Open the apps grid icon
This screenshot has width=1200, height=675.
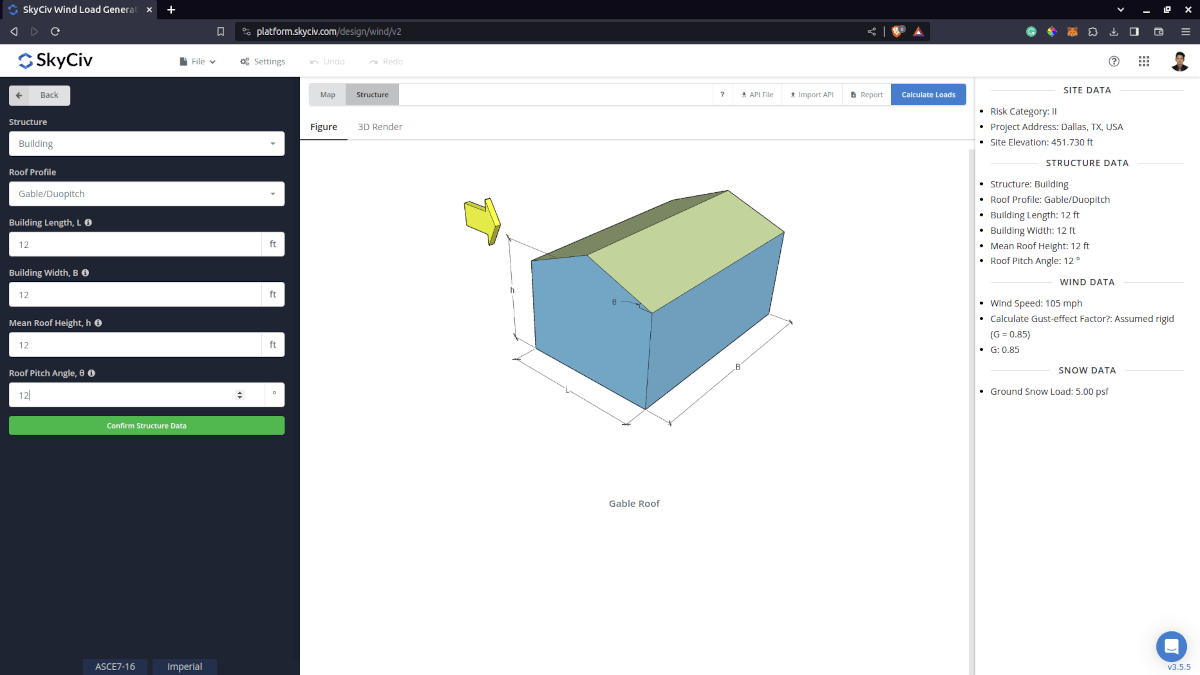pyautogui.click(x=1144, y=61)
